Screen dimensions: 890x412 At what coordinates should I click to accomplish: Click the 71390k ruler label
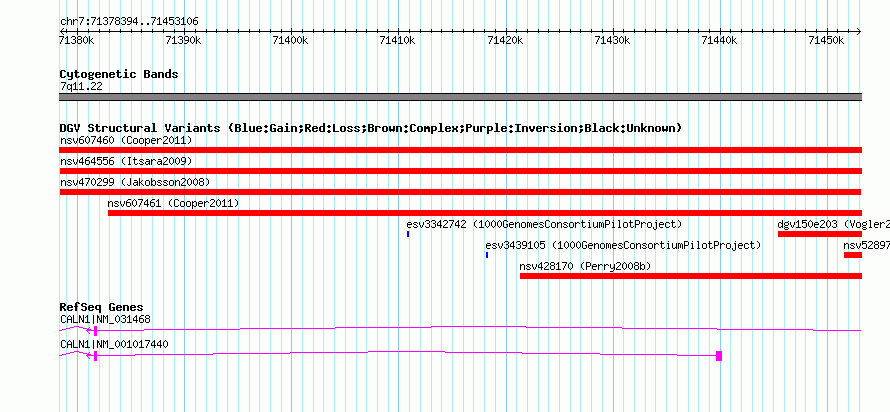(183, 40)
